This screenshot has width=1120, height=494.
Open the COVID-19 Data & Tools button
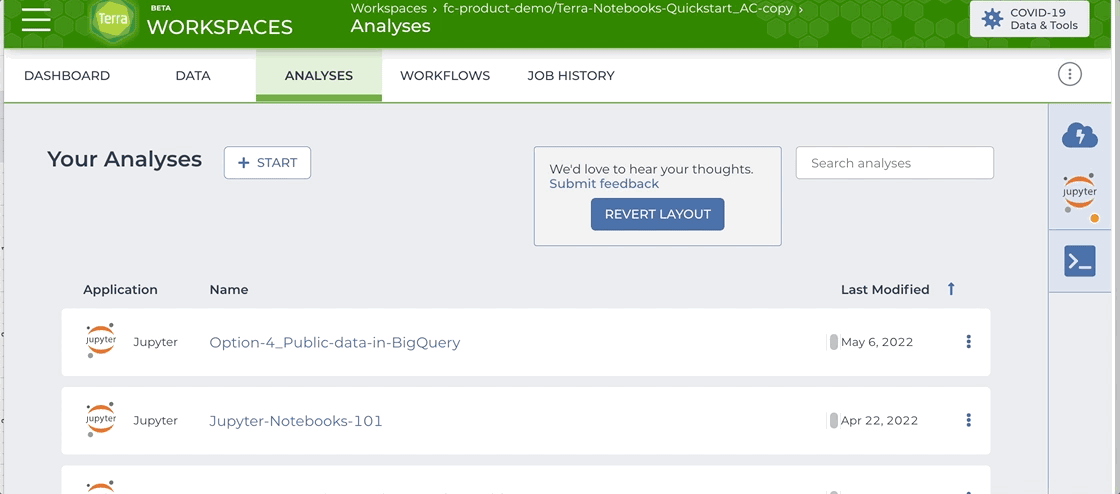[1029, 19]
